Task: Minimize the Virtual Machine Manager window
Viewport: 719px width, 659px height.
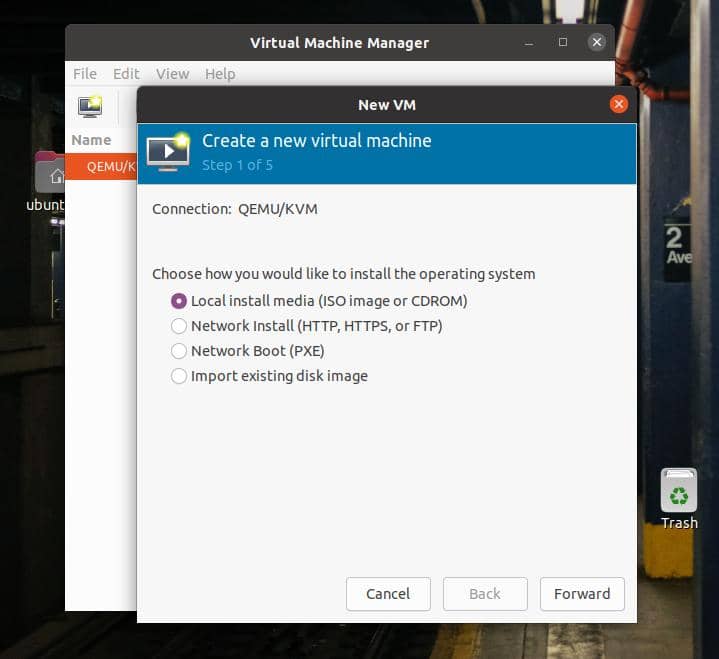Action: pos(528,42)
